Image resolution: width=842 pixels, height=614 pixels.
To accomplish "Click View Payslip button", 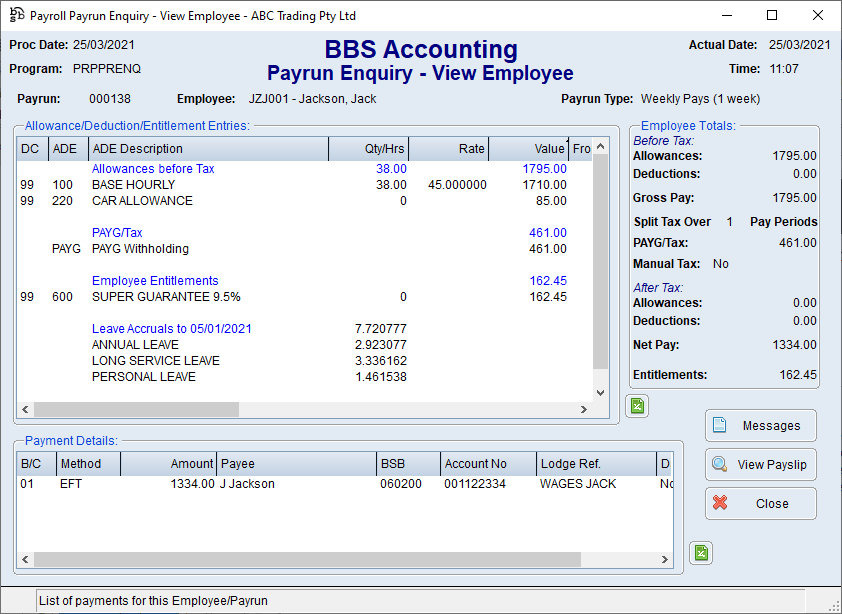I will point(760,465).
